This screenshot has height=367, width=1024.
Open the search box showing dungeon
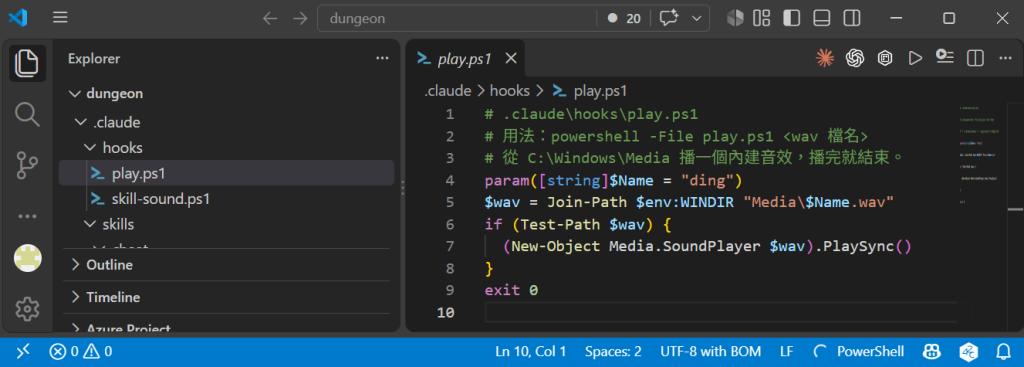click(456, 18)
